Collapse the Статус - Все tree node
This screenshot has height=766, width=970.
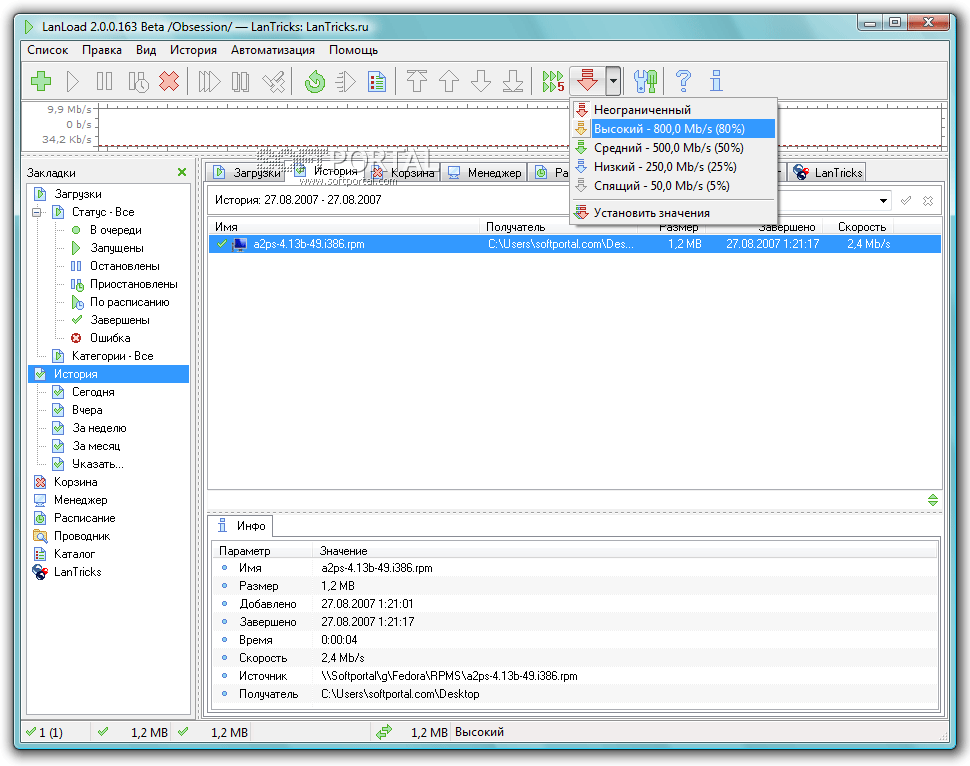coord(36,212)
